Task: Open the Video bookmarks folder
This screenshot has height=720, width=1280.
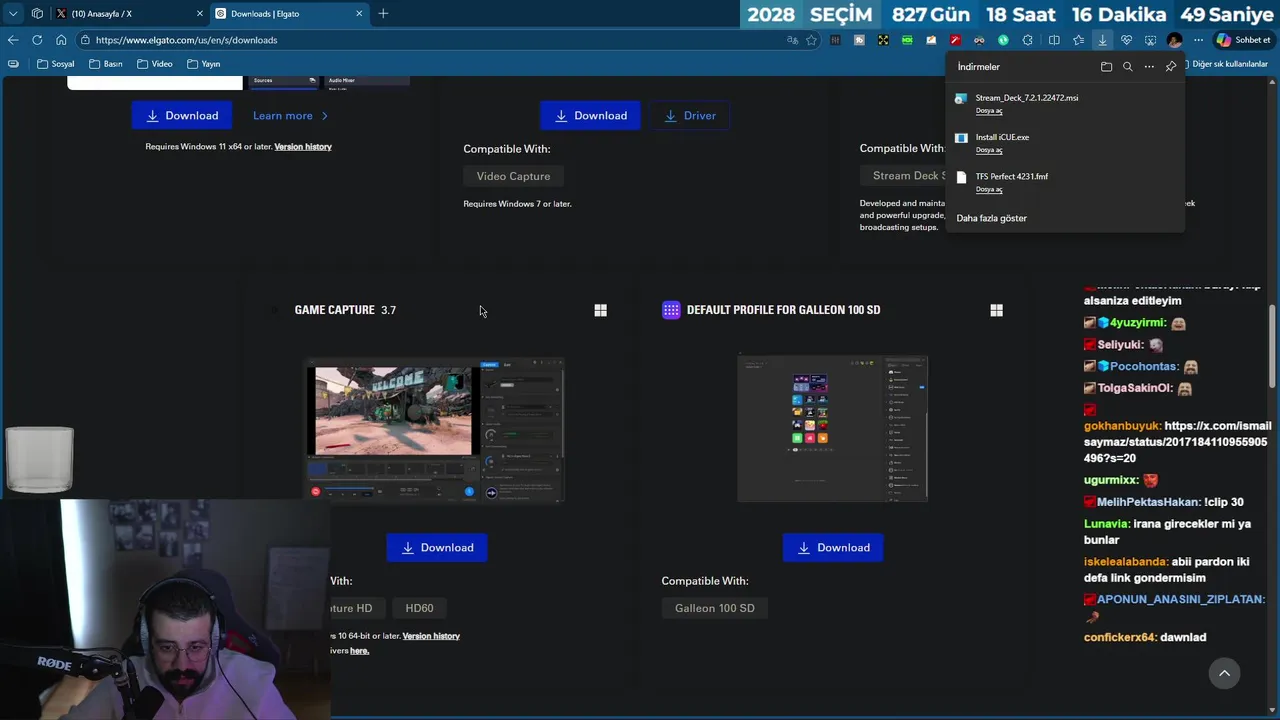Action: pos(155,64)
